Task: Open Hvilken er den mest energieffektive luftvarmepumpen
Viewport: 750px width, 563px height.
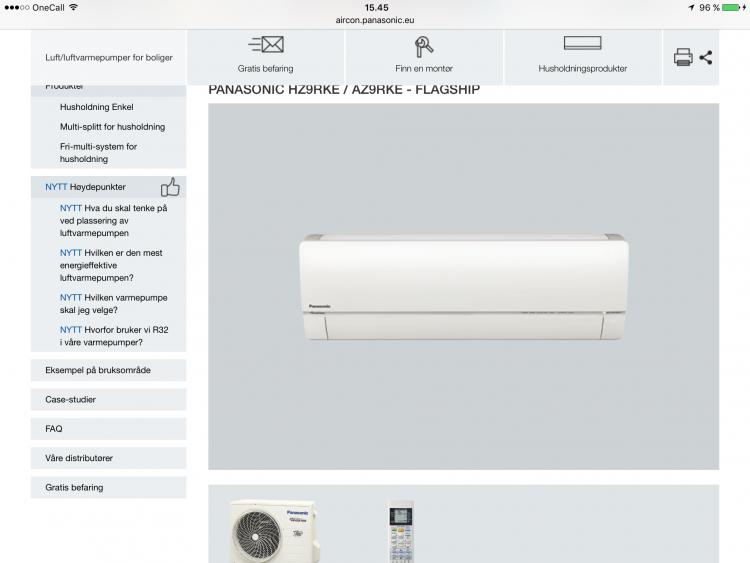Action: [x=111, y=265]
